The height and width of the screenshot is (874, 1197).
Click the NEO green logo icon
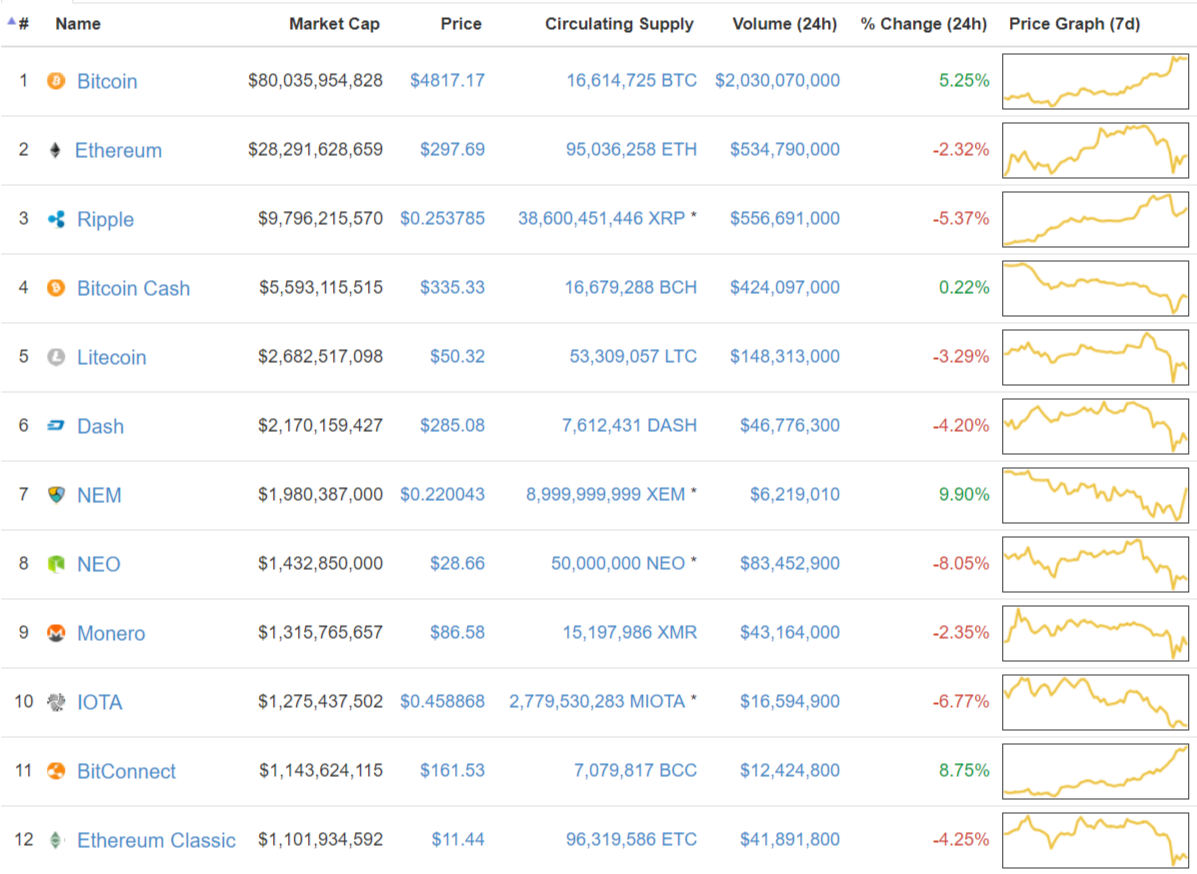56,564
